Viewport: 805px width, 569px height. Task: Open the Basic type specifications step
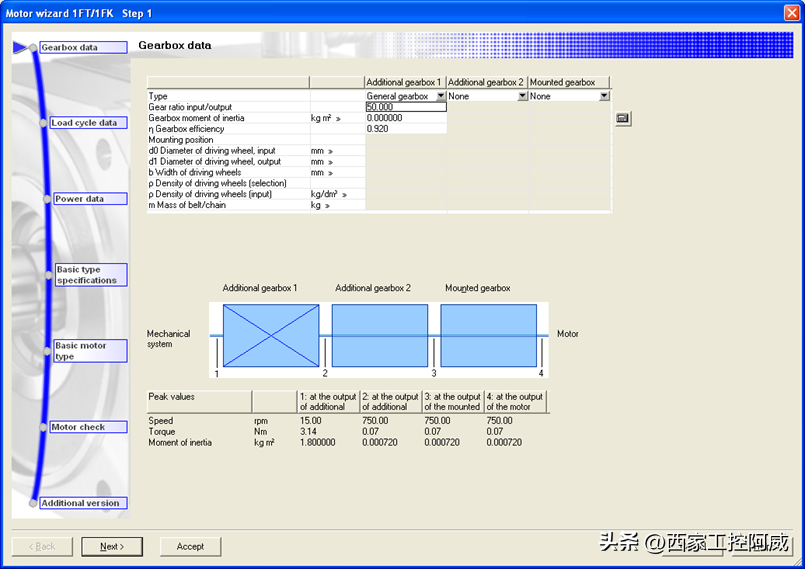click(x=90, y=275)
